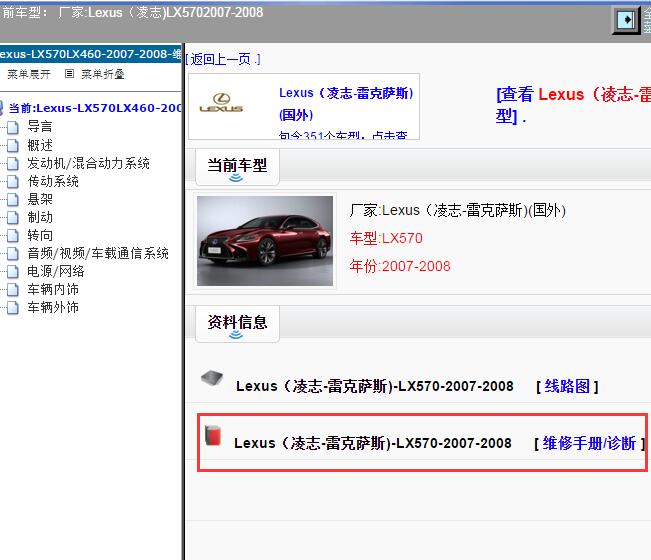This screenshot has width=651, height=560.
Task: Open 车辆外饰 in the tree
Action: [53, 308]
